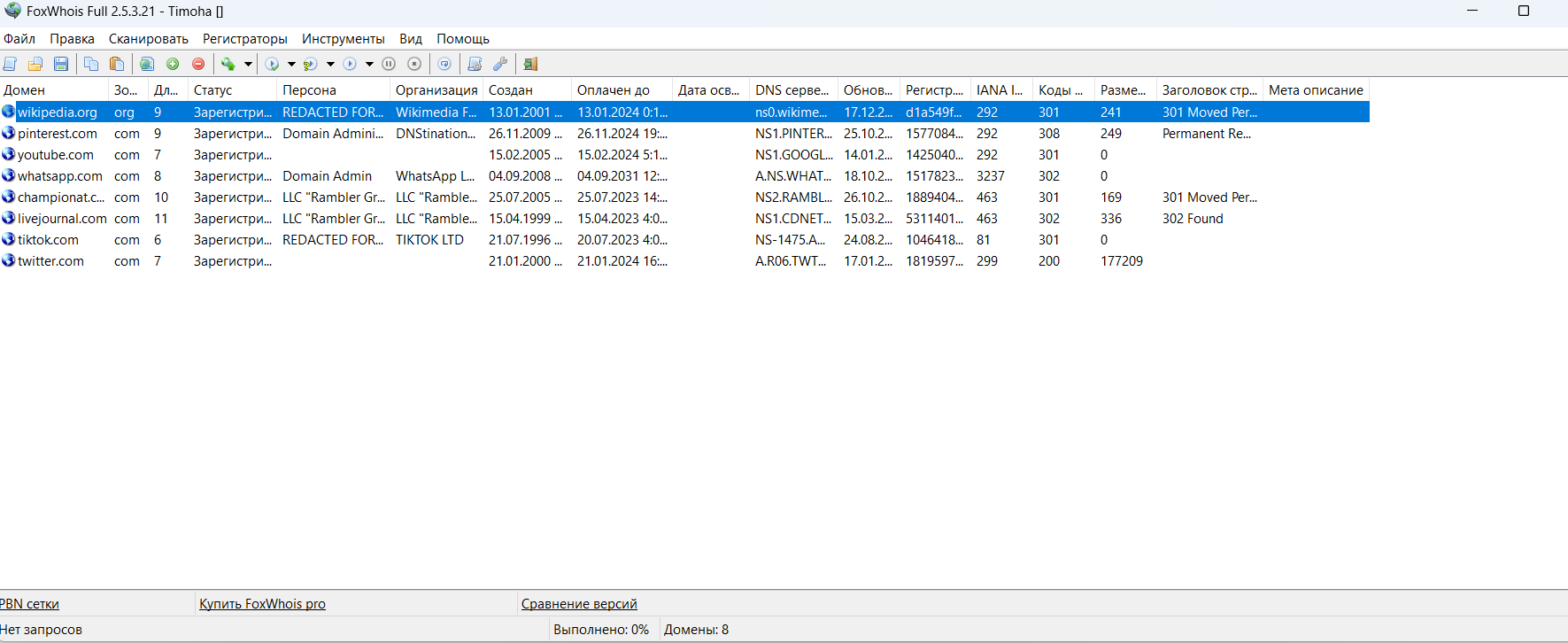Open the Сравнение версий link

579,604
